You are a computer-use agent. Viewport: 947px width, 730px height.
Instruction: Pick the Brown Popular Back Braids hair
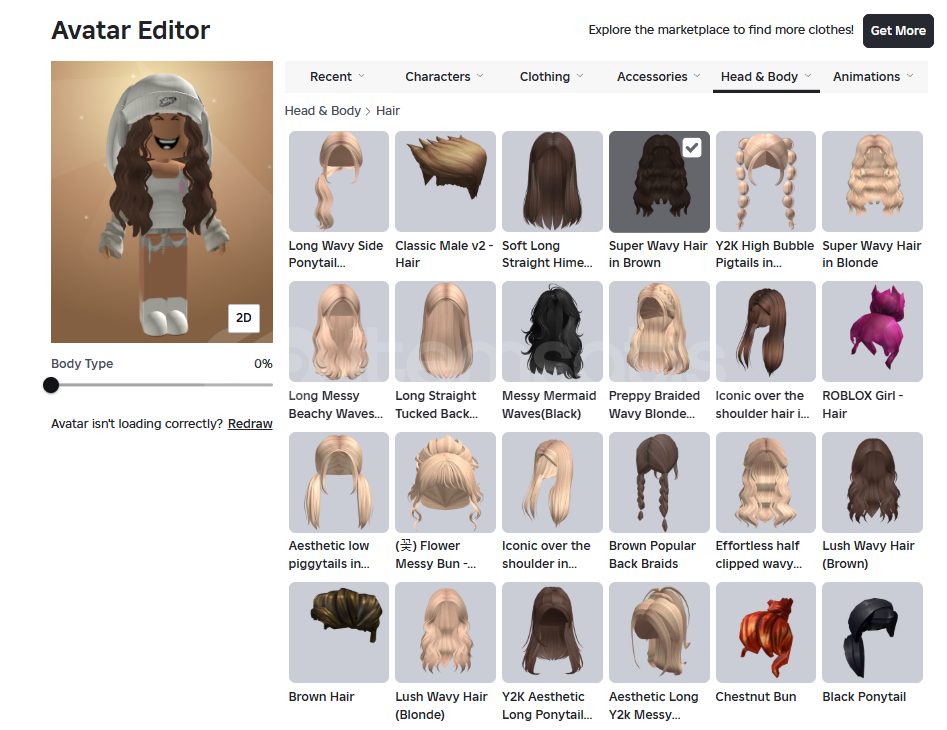pyautogui.click(x=659, y=482)
